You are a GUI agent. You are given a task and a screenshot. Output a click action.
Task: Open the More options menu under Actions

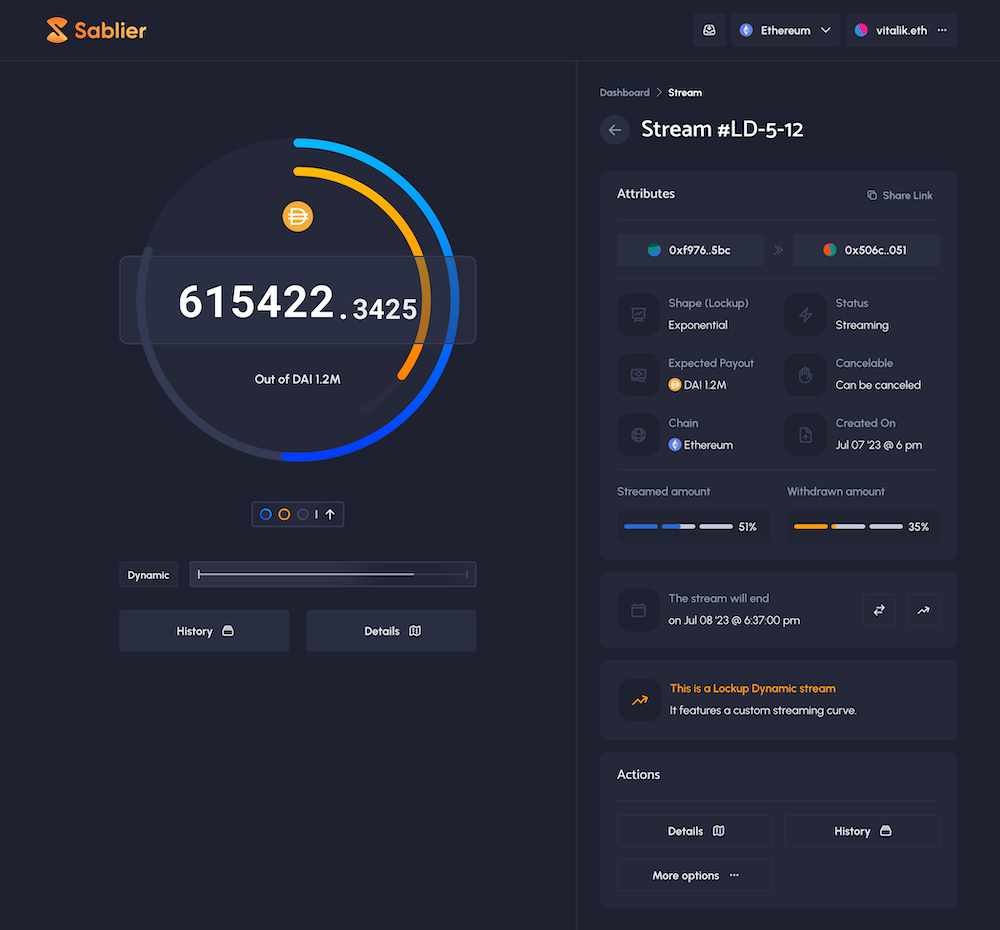694,874
